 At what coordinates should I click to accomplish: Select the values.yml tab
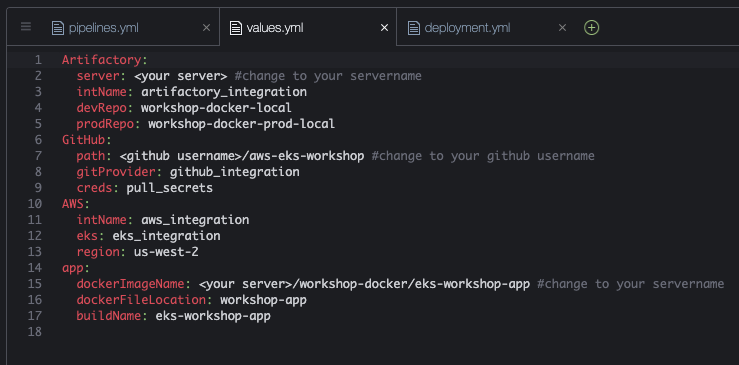pyautogui.click(x=308, y=28)
